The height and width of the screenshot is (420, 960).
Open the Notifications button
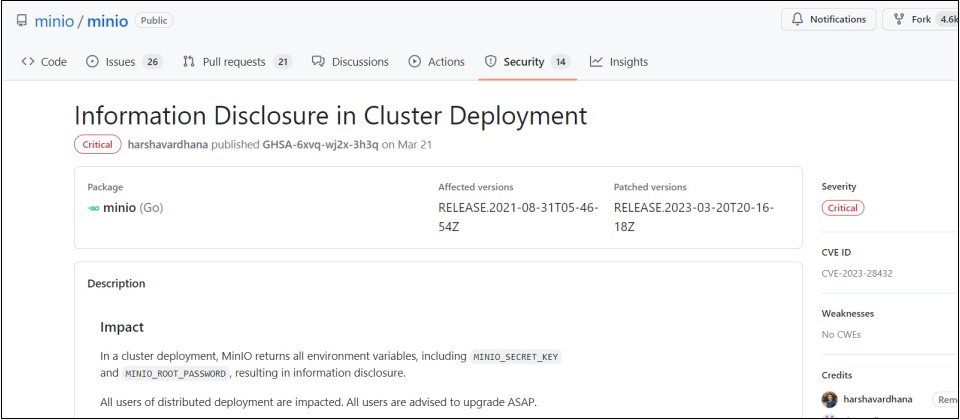pos(828,20)
